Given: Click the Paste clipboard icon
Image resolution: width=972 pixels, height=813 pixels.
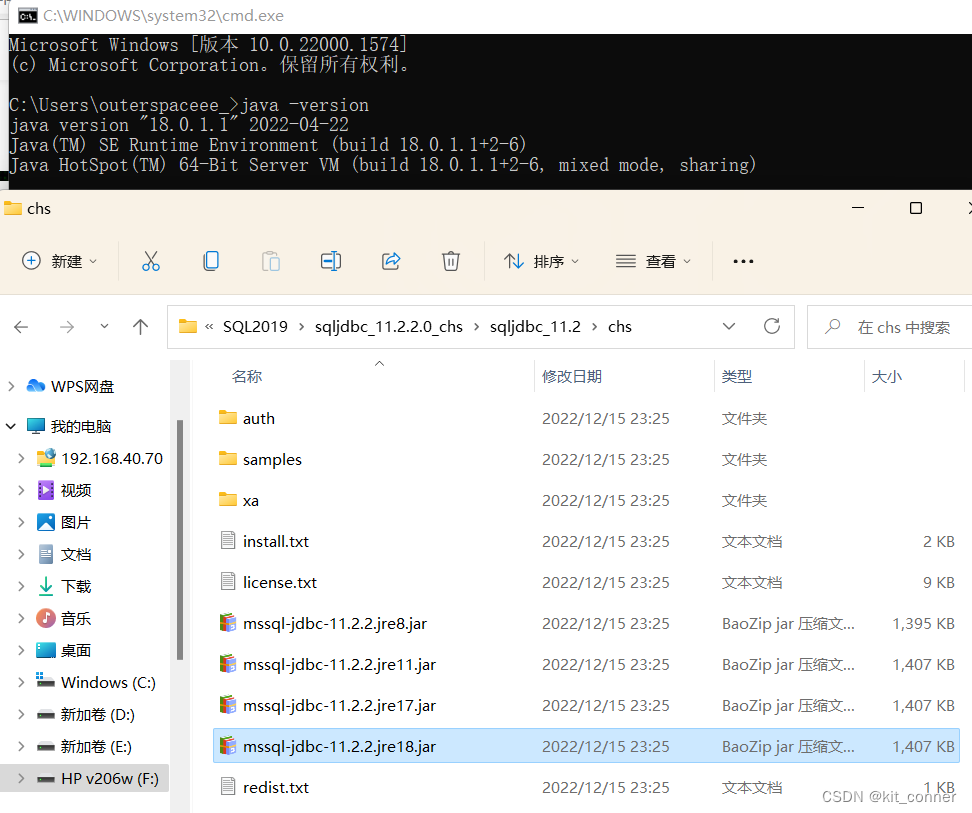Looking at the screenshot, I should [x=271, y=261].
